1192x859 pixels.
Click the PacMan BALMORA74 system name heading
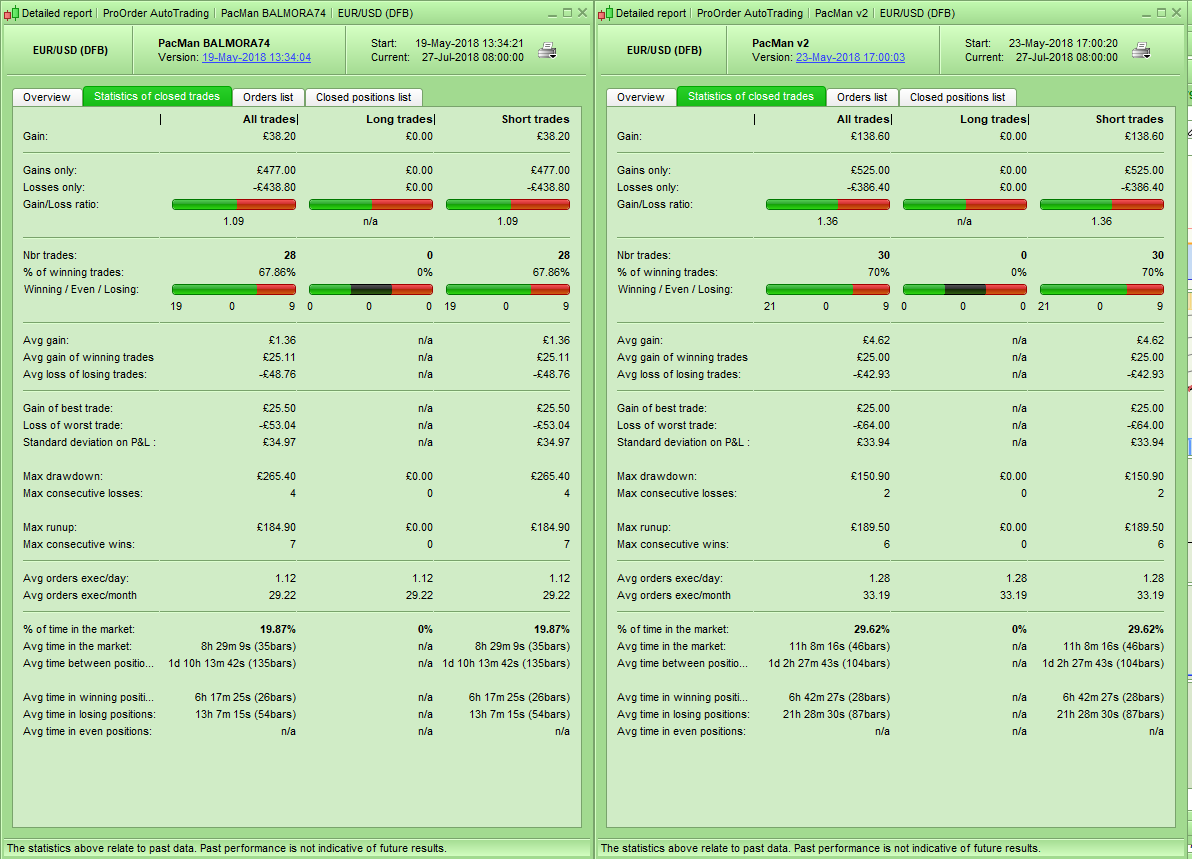click(x=214, y=43)
